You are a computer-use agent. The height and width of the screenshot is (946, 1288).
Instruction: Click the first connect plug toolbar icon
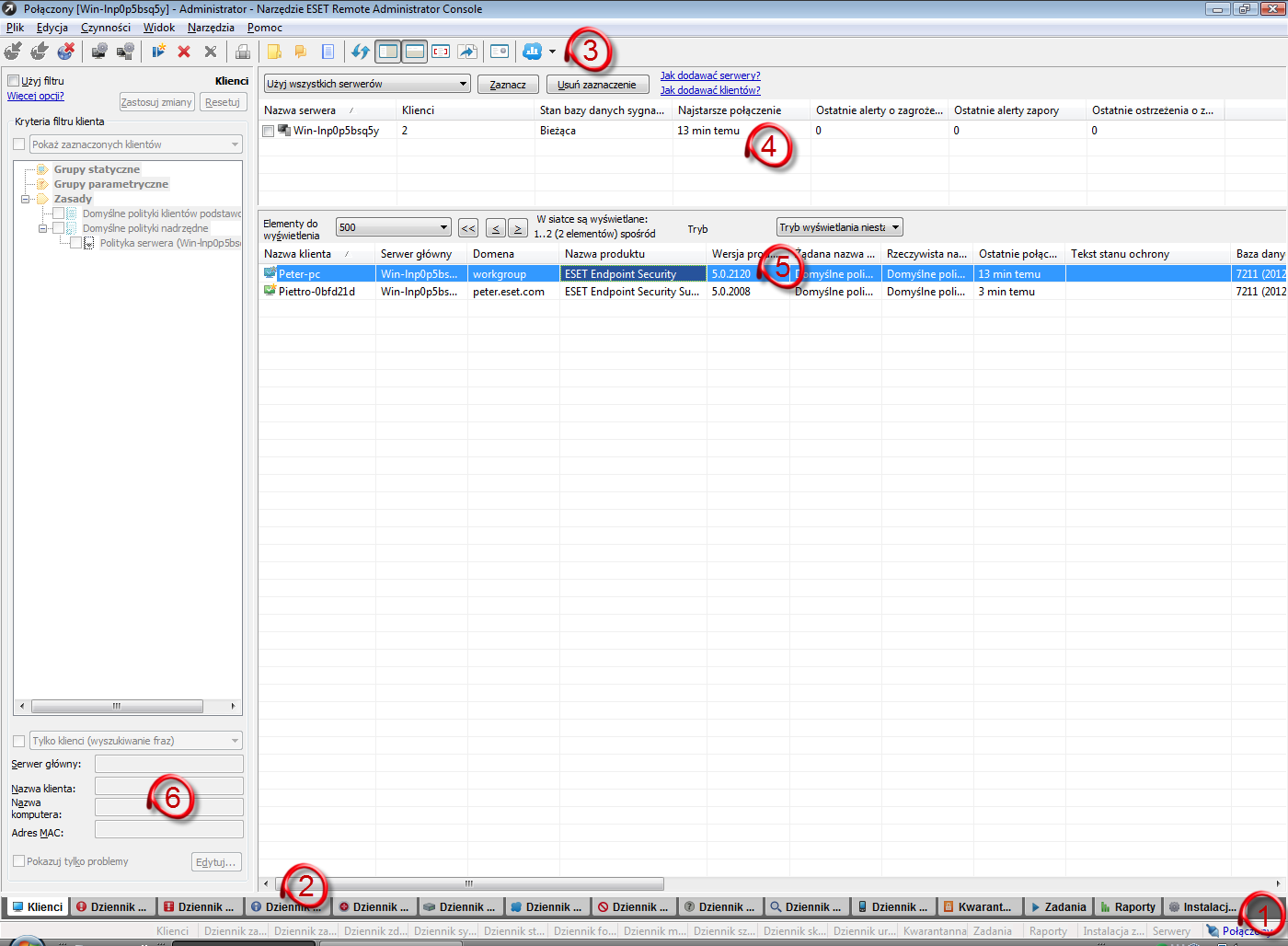(x=13, y=52)
